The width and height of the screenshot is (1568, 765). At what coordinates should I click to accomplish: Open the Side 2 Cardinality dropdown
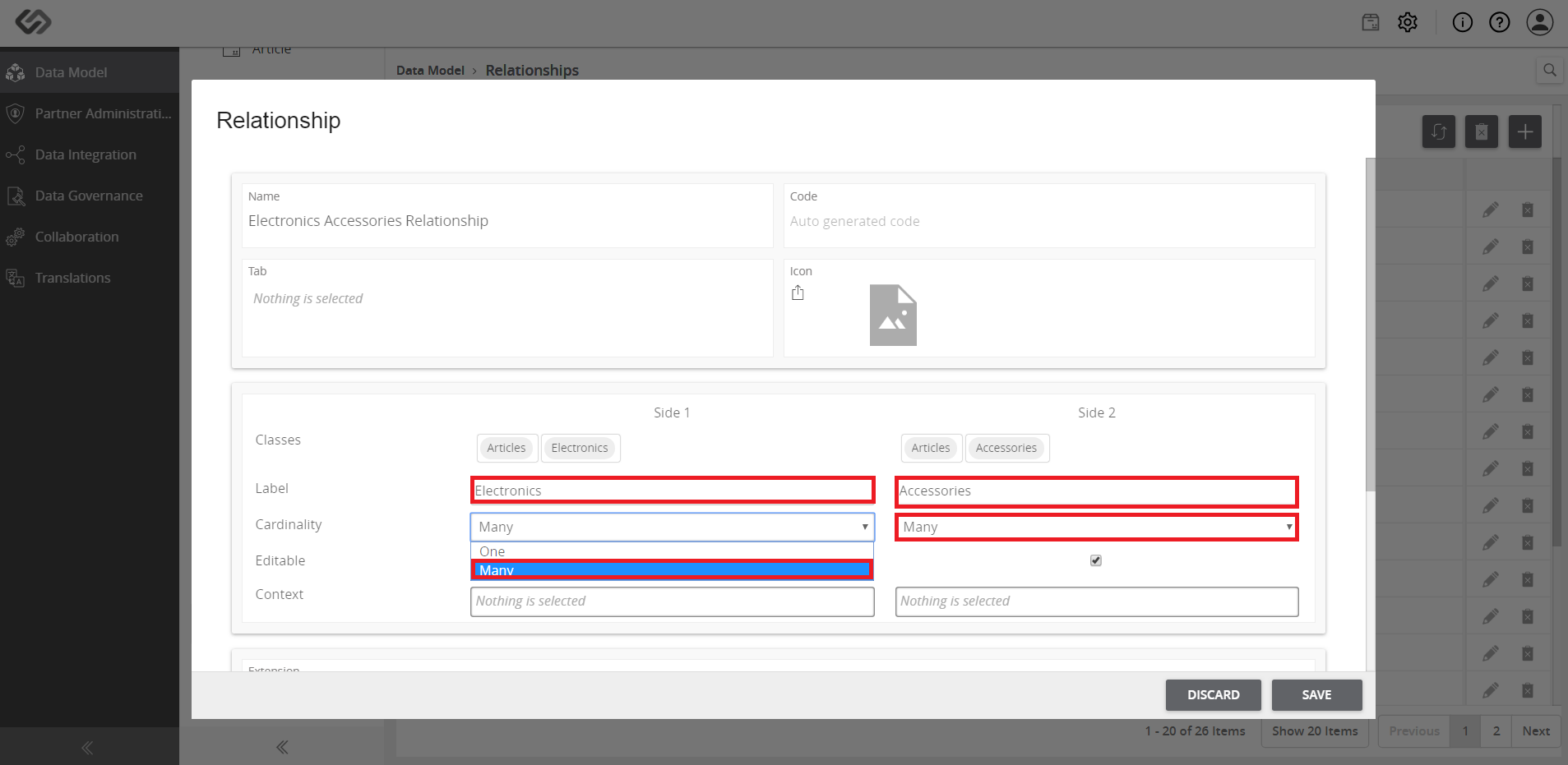[1097, 527]
